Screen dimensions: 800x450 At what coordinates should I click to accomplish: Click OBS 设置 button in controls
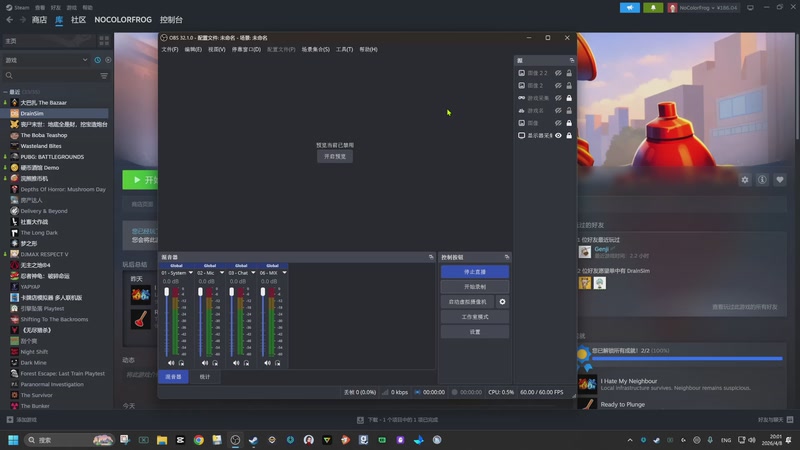pyautogui.click(x=475, y=332)
